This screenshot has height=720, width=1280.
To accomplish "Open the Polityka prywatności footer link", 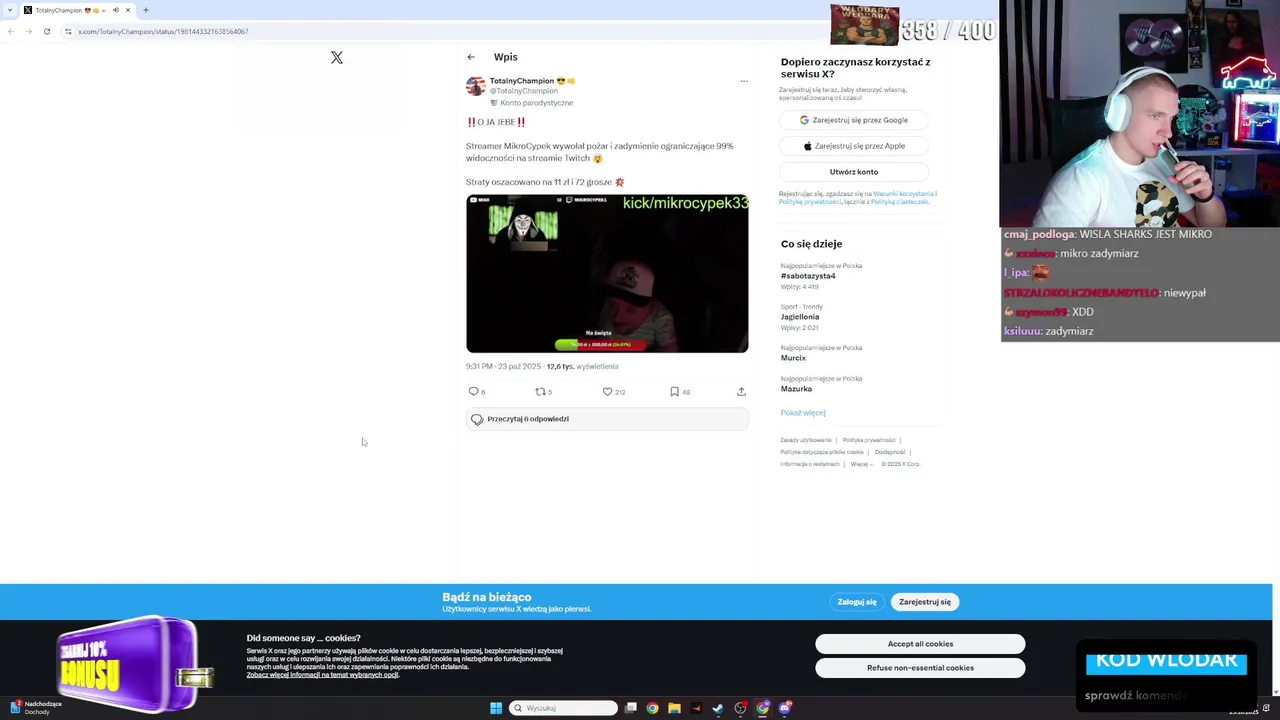I will (869, 440).
